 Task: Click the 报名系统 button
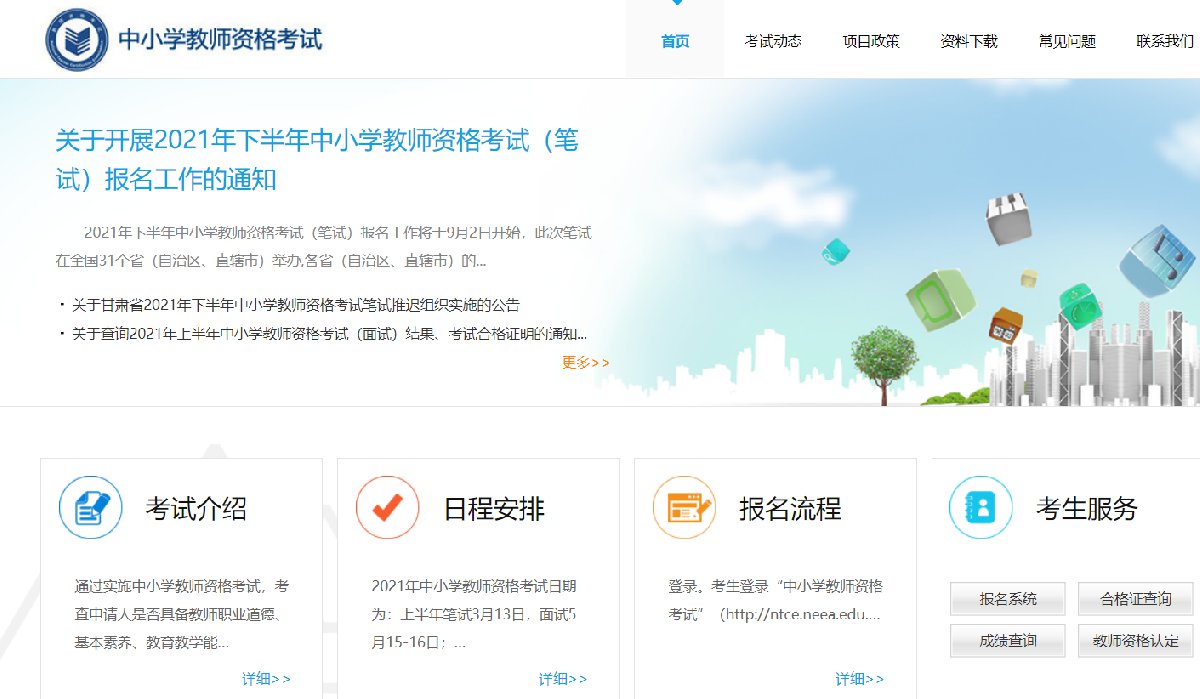(1008, 599)
